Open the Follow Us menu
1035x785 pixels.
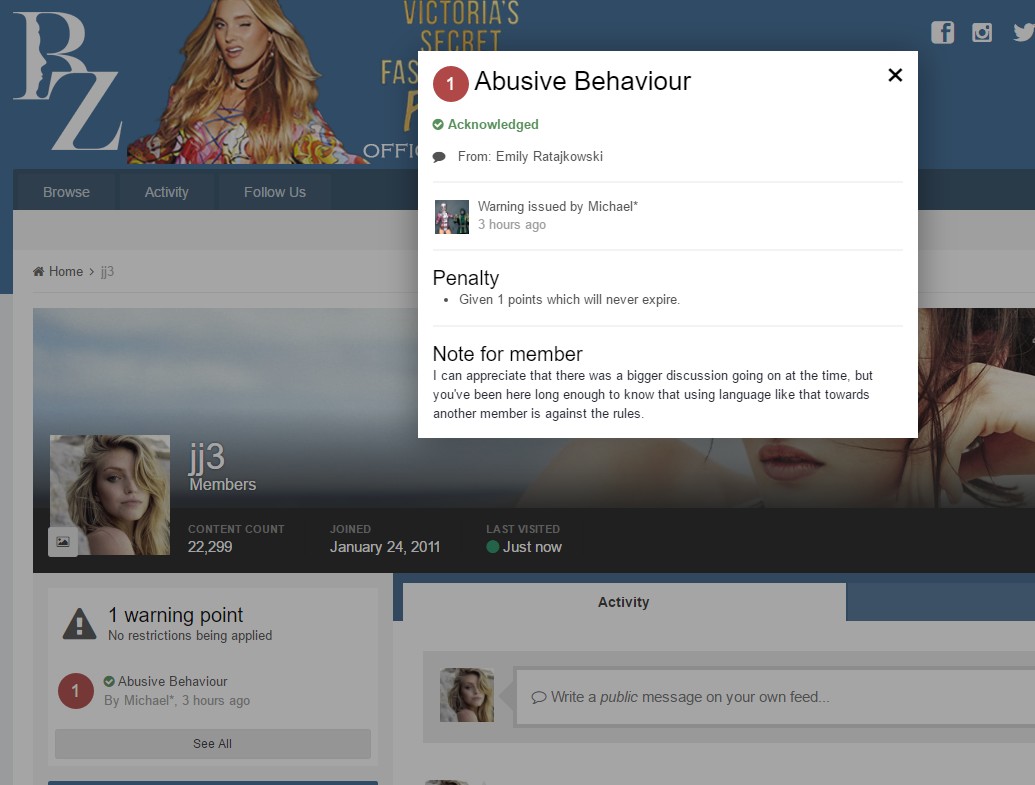coord(274,192)
